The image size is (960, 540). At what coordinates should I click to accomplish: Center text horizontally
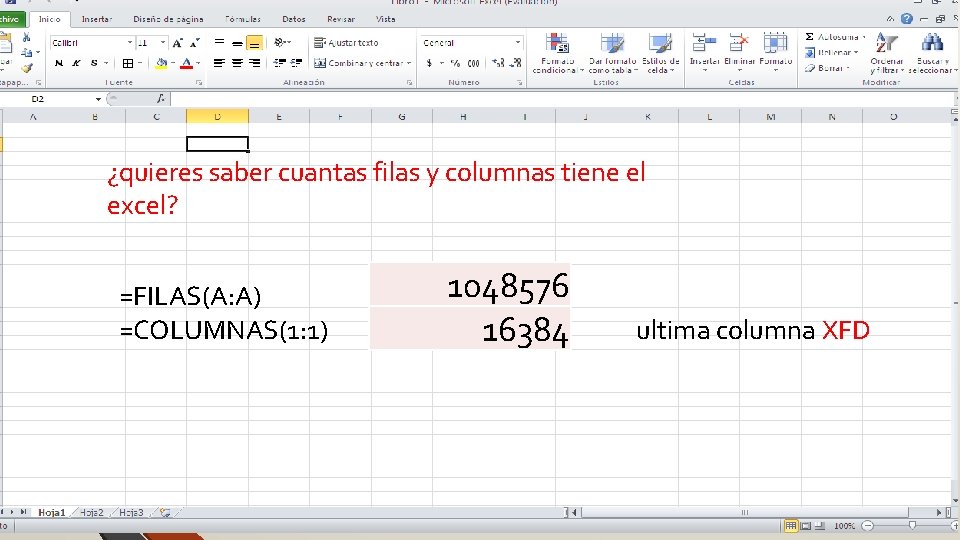(x=237, y=63)
